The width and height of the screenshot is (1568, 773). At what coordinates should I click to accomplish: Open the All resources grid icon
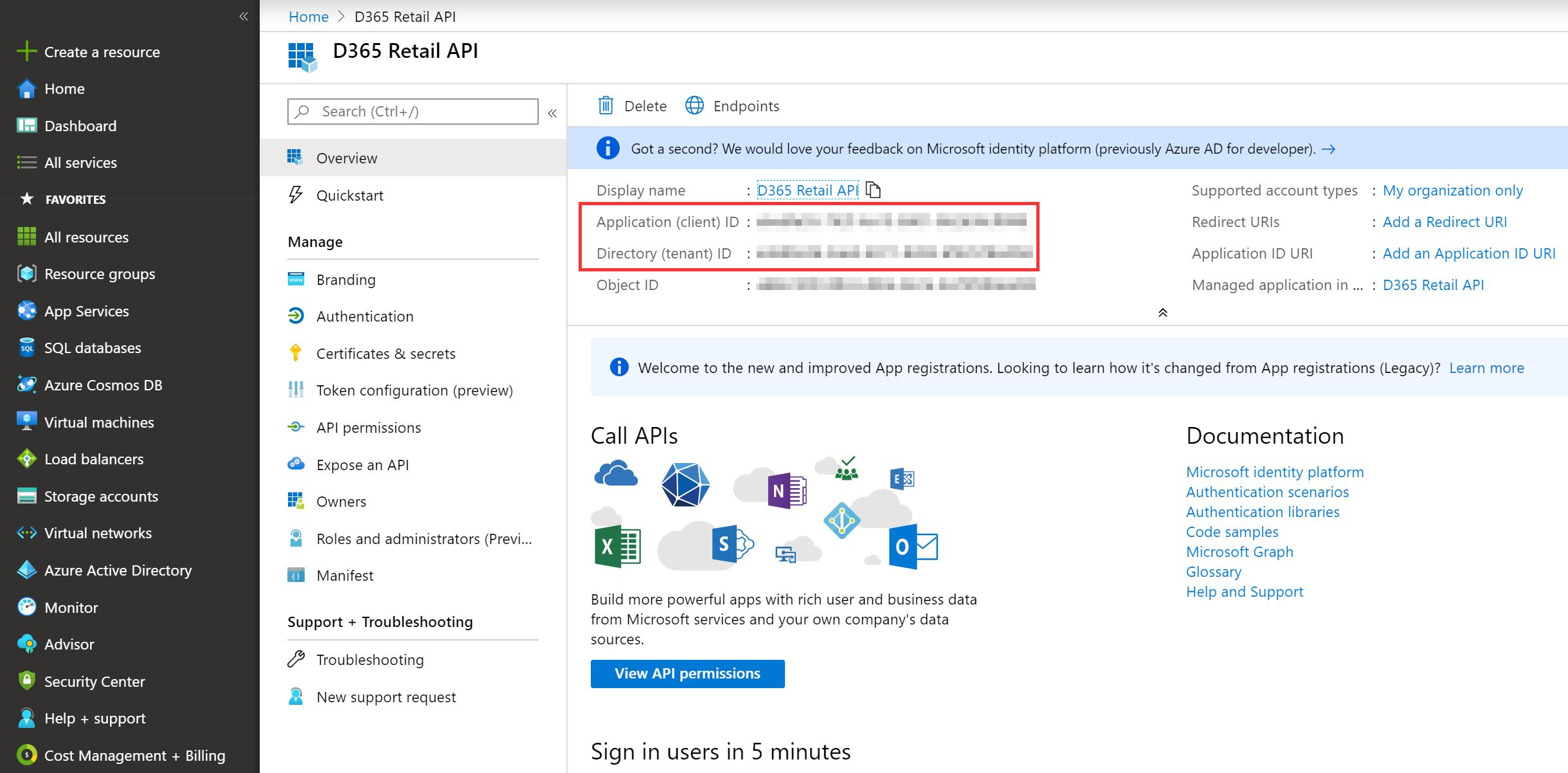coord(26,237)
